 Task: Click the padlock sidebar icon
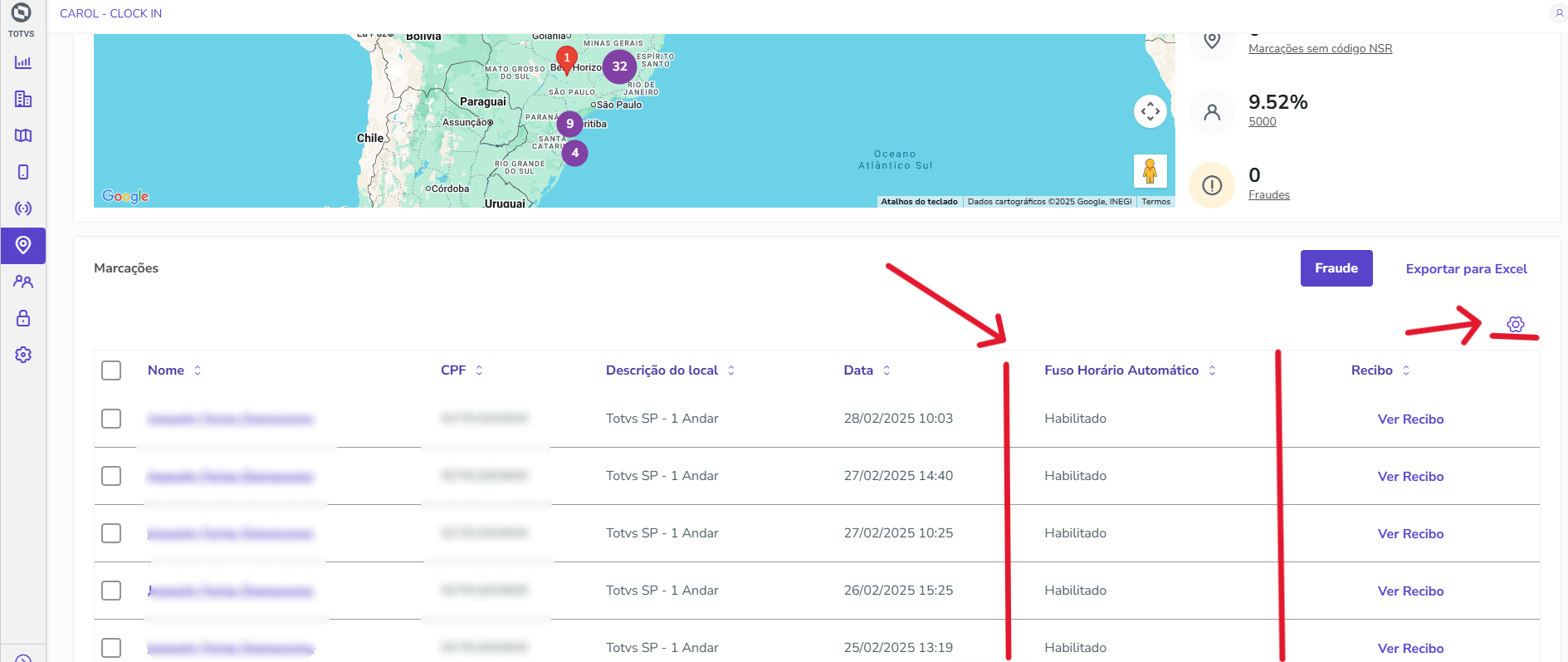23,318
